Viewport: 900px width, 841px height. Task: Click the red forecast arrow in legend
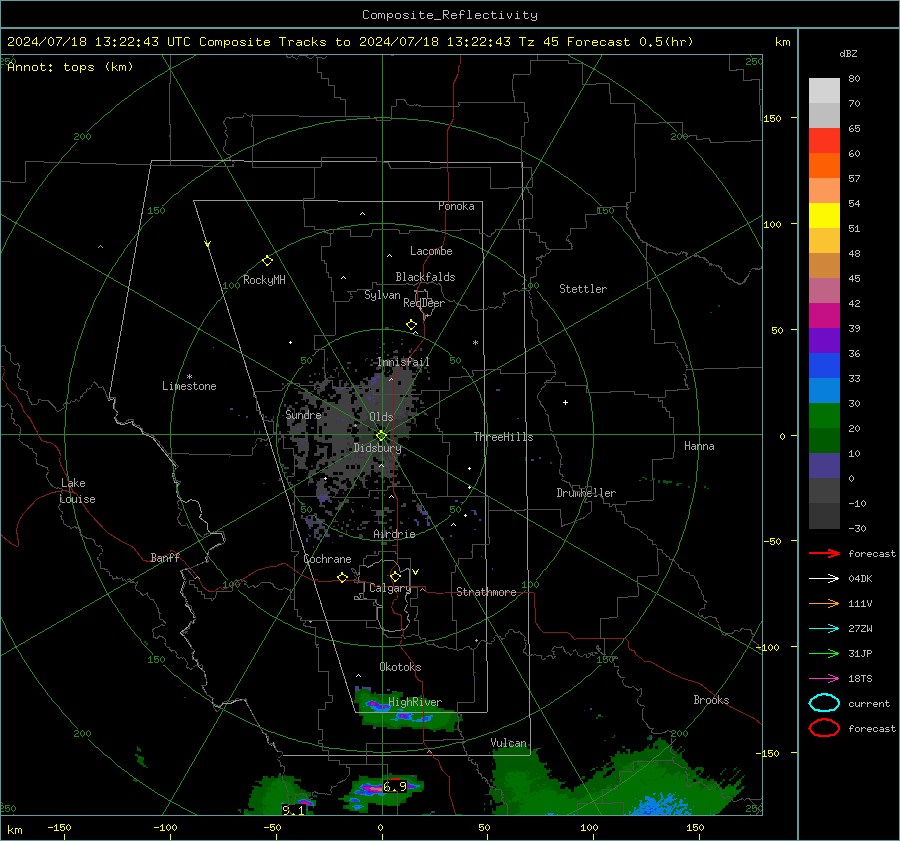coord(824,553)
